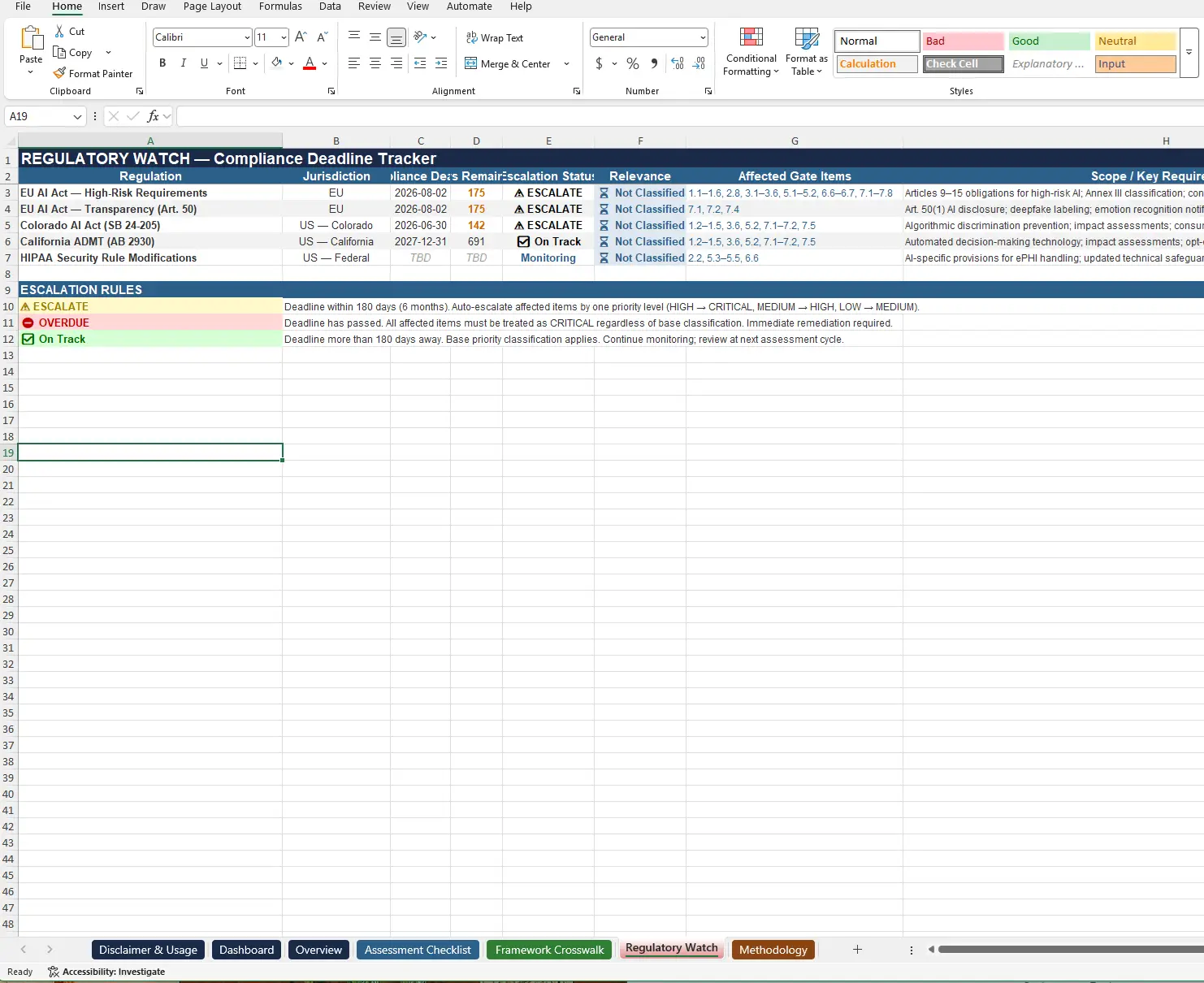Screen dimensions: 1204x983
Task: Expand the Name Box dropdown arrow
Action: 77,116
